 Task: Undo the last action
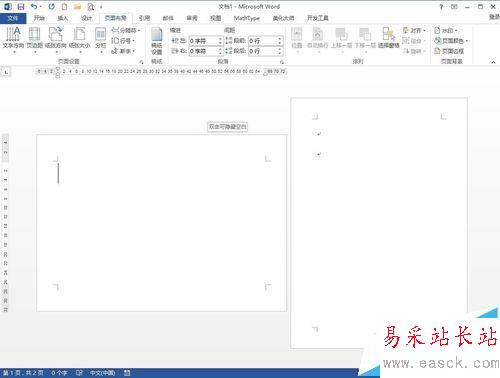(34, 6)
